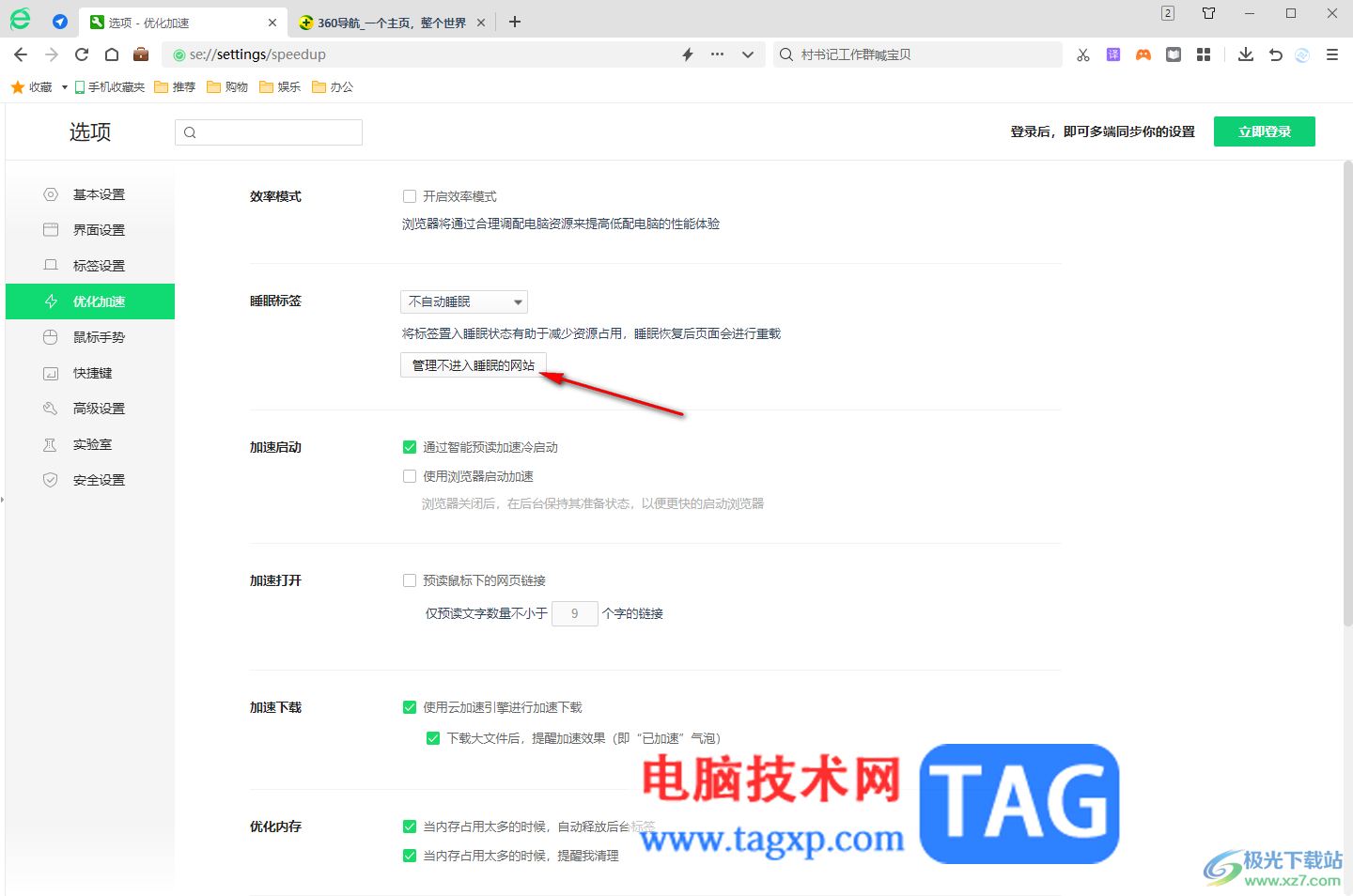The height and width of the screenshot is (896, 1353).
Task: Disable 通过智能预读加速冷启动 checkbox
Action: [x=410, y=447]
